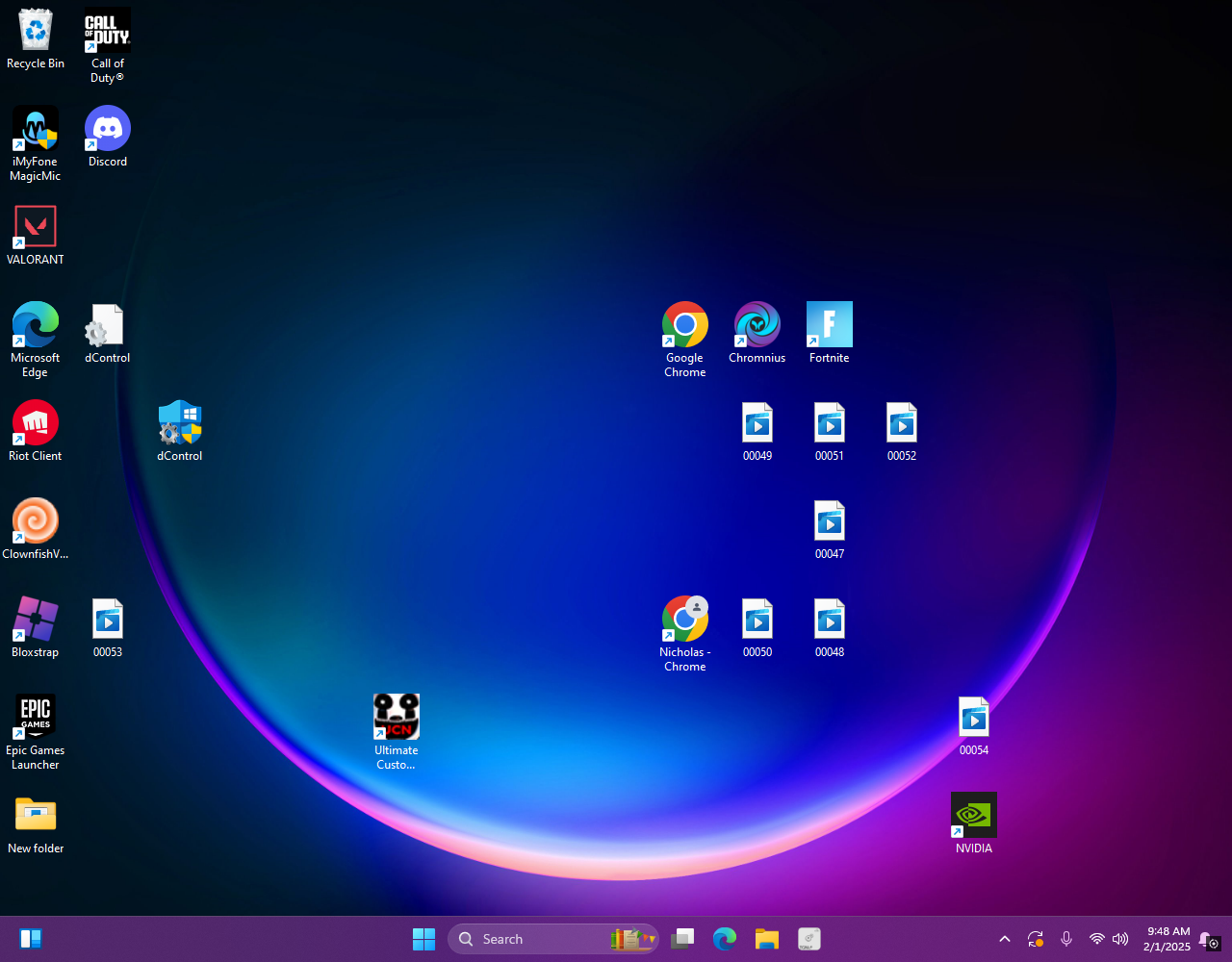The width and height of the screenshot is (1232, 962).
Task: Click the Ultimate Custo... game shortcut
Action: (x=397, y=733)
